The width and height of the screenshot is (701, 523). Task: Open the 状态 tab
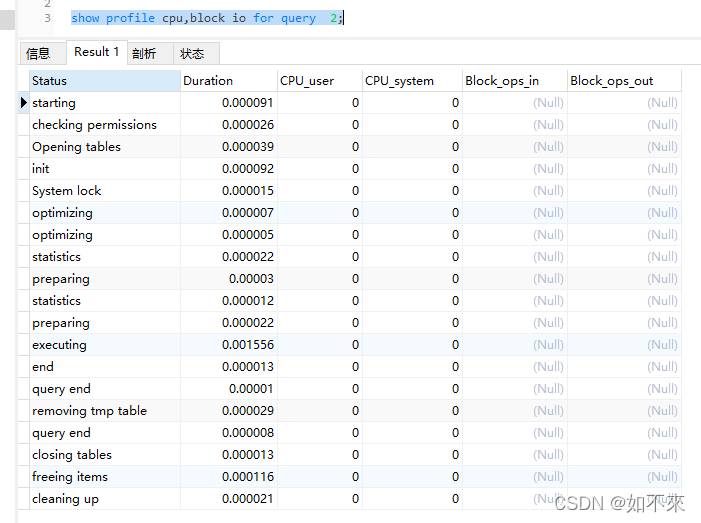(x=196, y=53)
